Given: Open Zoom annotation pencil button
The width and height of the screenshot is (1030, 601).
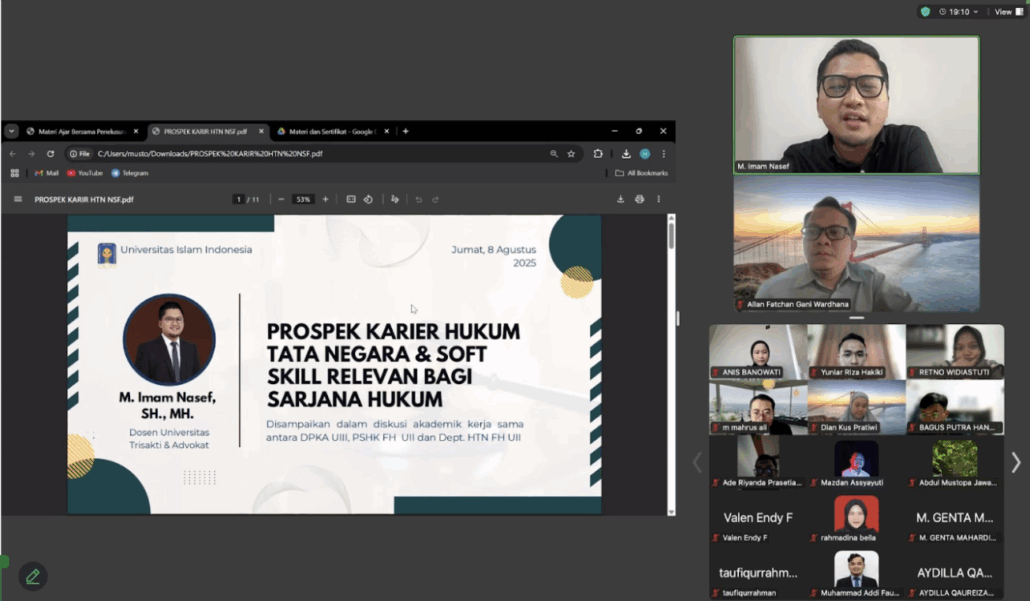Looking at the screenshot, I should [33, 577].
